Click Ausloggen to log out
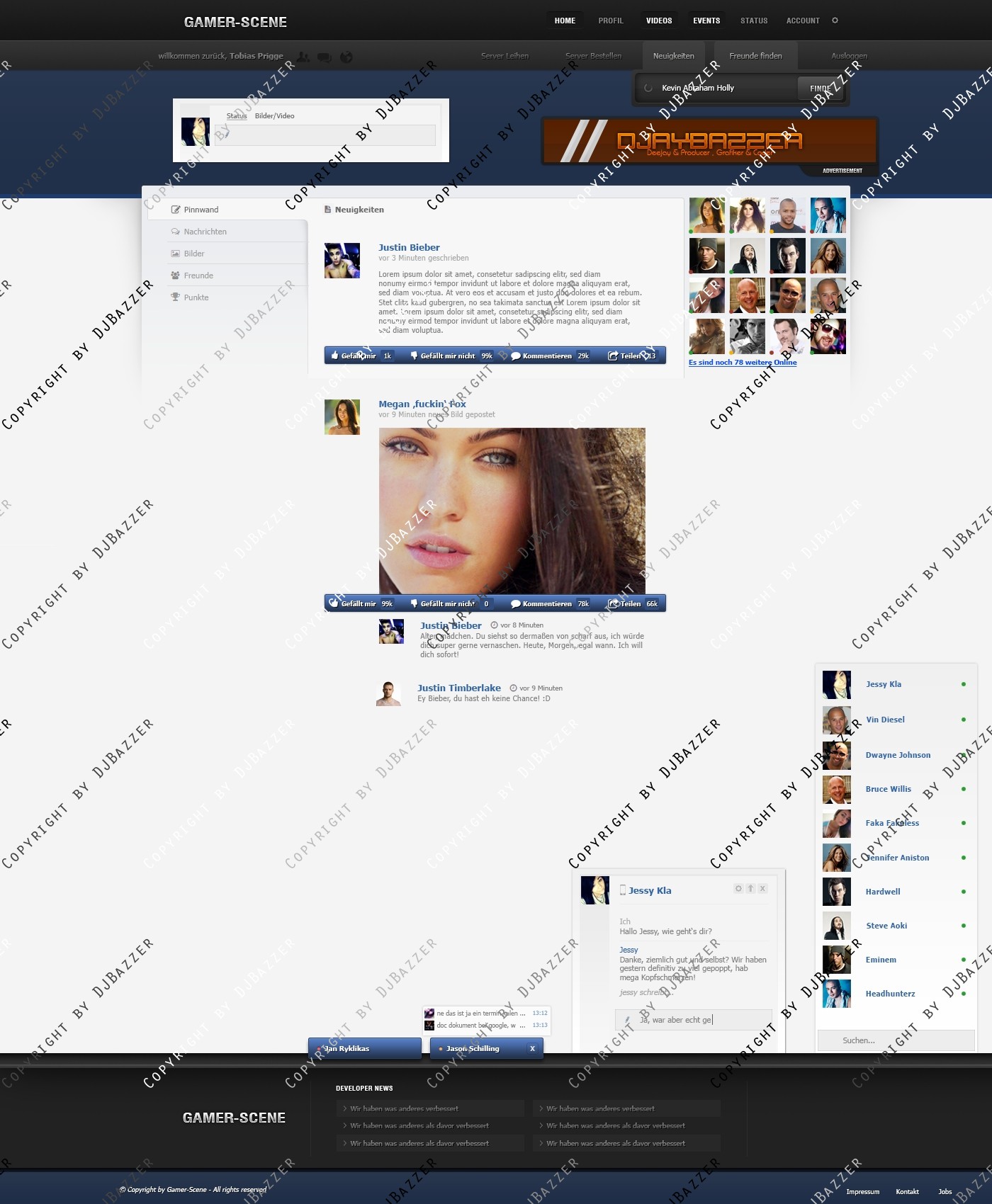This screenshot has height=1204, width=992. tap(849, 56)
